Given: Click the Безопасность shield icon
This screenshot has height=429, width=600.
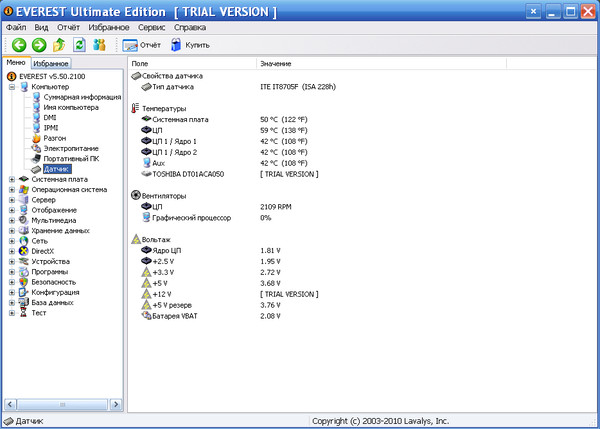Looking at the screenshot, I should click(24, 282).
